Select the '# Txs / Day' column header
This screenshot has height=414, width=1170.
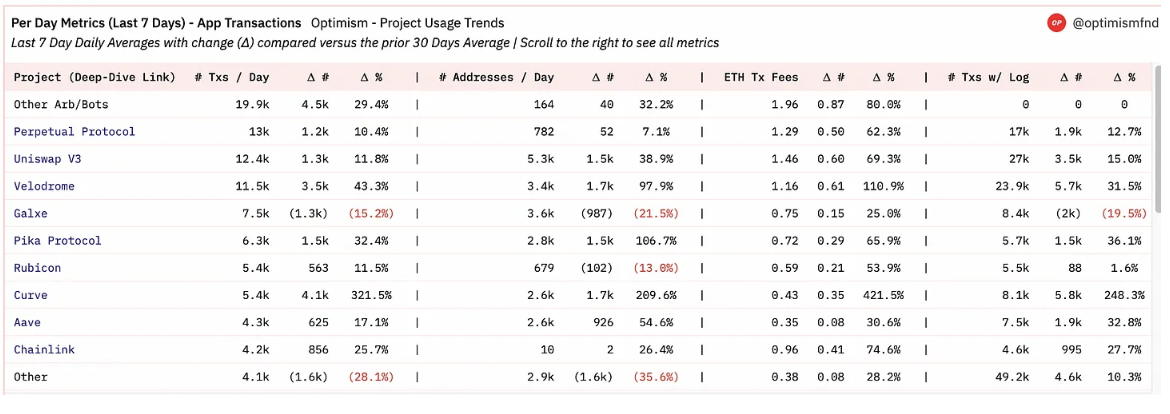click(x=232, y=78)
